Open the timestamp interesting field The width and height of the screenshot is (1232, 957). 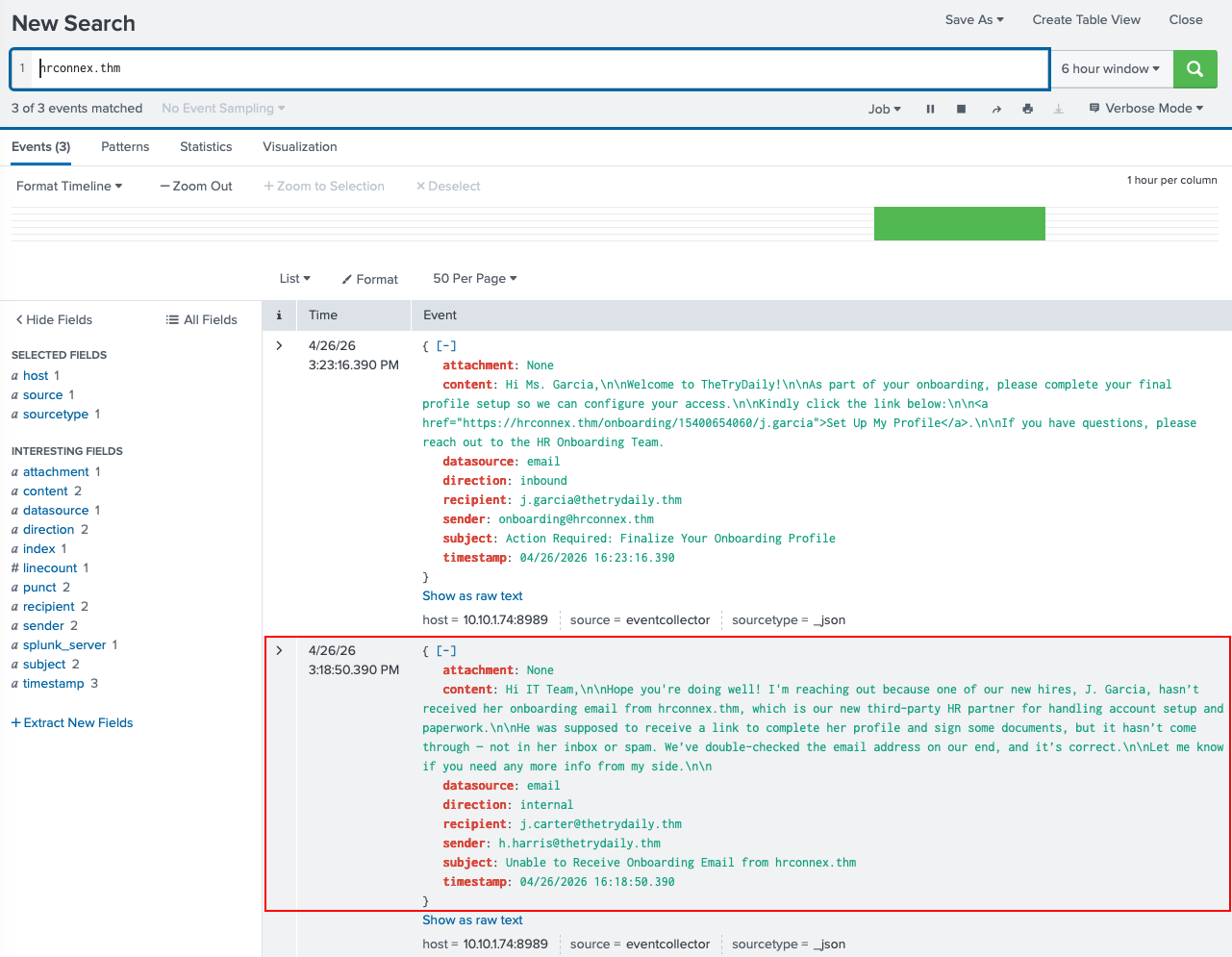click(x=54, y=683)
